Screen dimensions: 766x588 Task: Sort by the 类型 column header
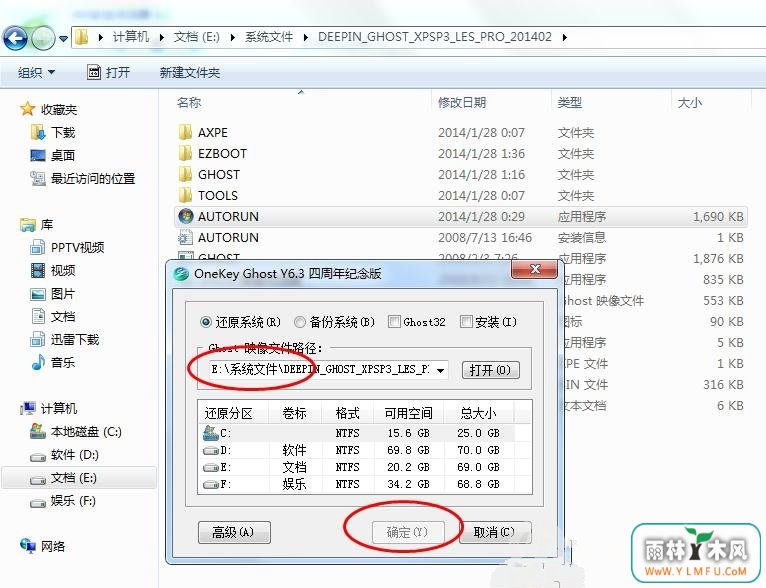[570, 103]
